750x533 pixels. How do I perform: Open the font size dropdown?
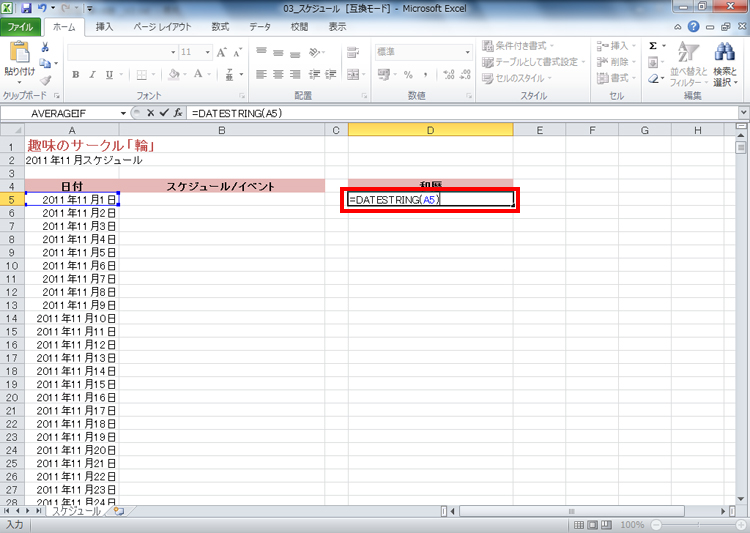(x=208, y=52)
